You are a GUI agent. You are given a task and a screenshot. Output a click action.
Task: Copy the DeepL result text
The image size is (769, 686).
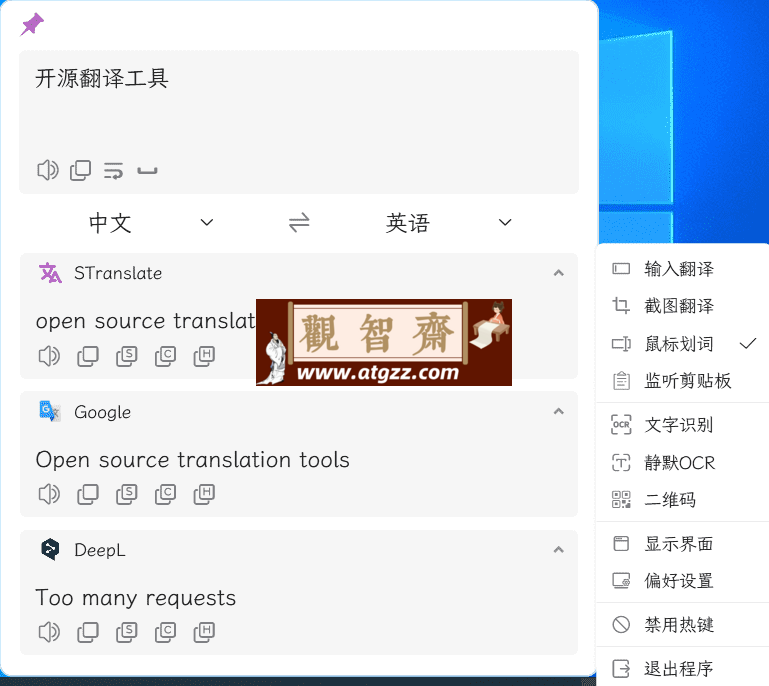click(88, 632)
